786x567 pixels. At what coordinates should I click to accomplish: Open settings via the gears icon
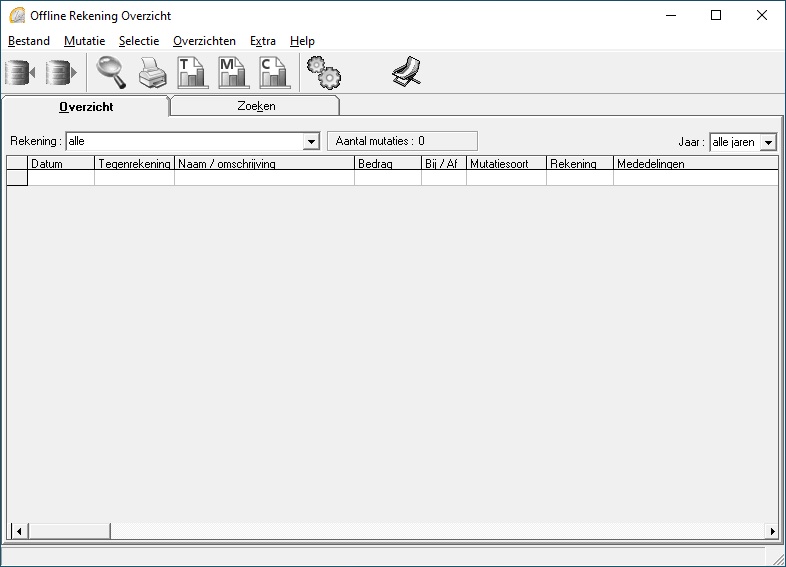[323, 73]
